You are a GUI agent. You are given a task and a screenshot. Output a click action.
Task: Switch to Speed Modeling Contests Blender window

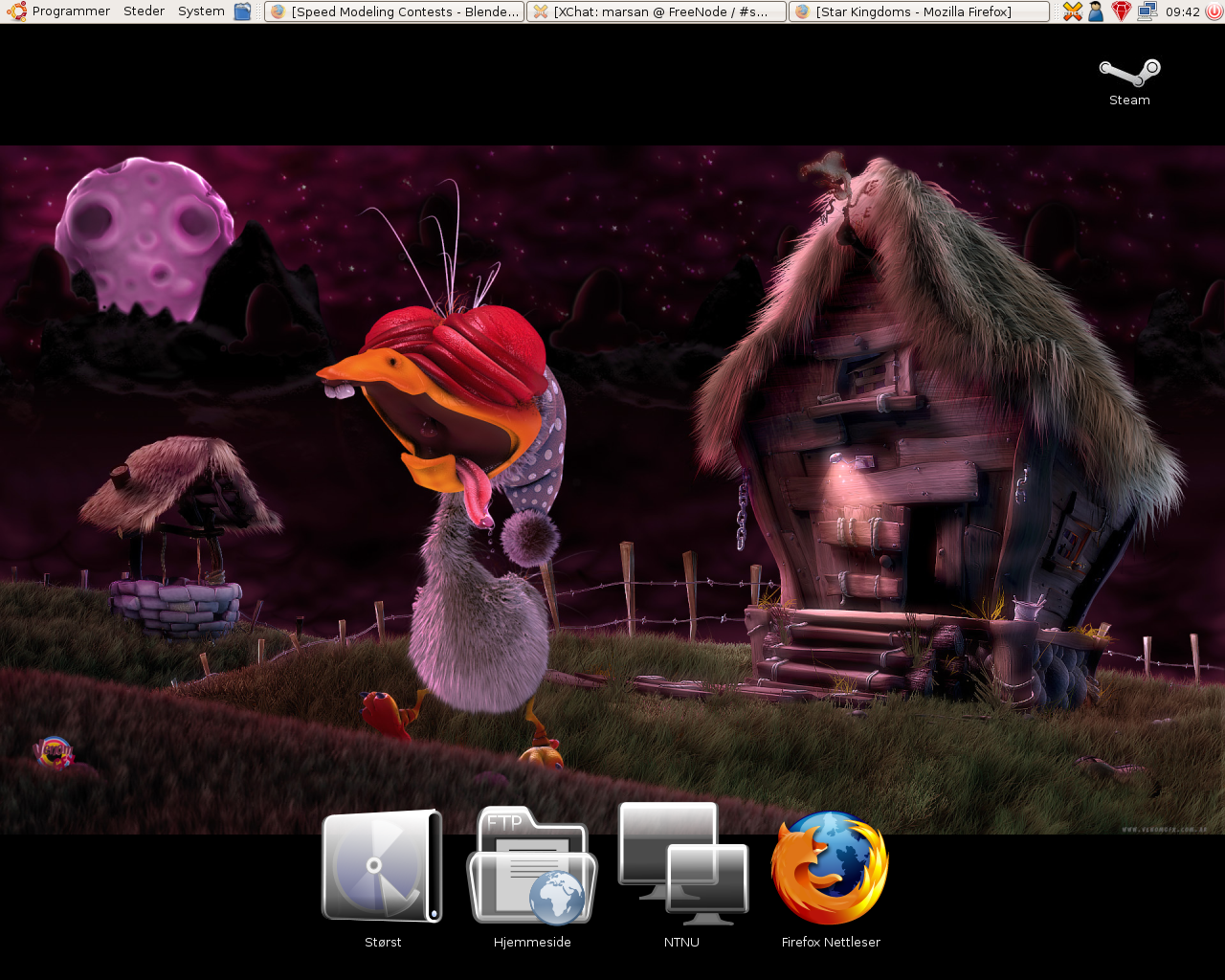(x=394, y=11)
